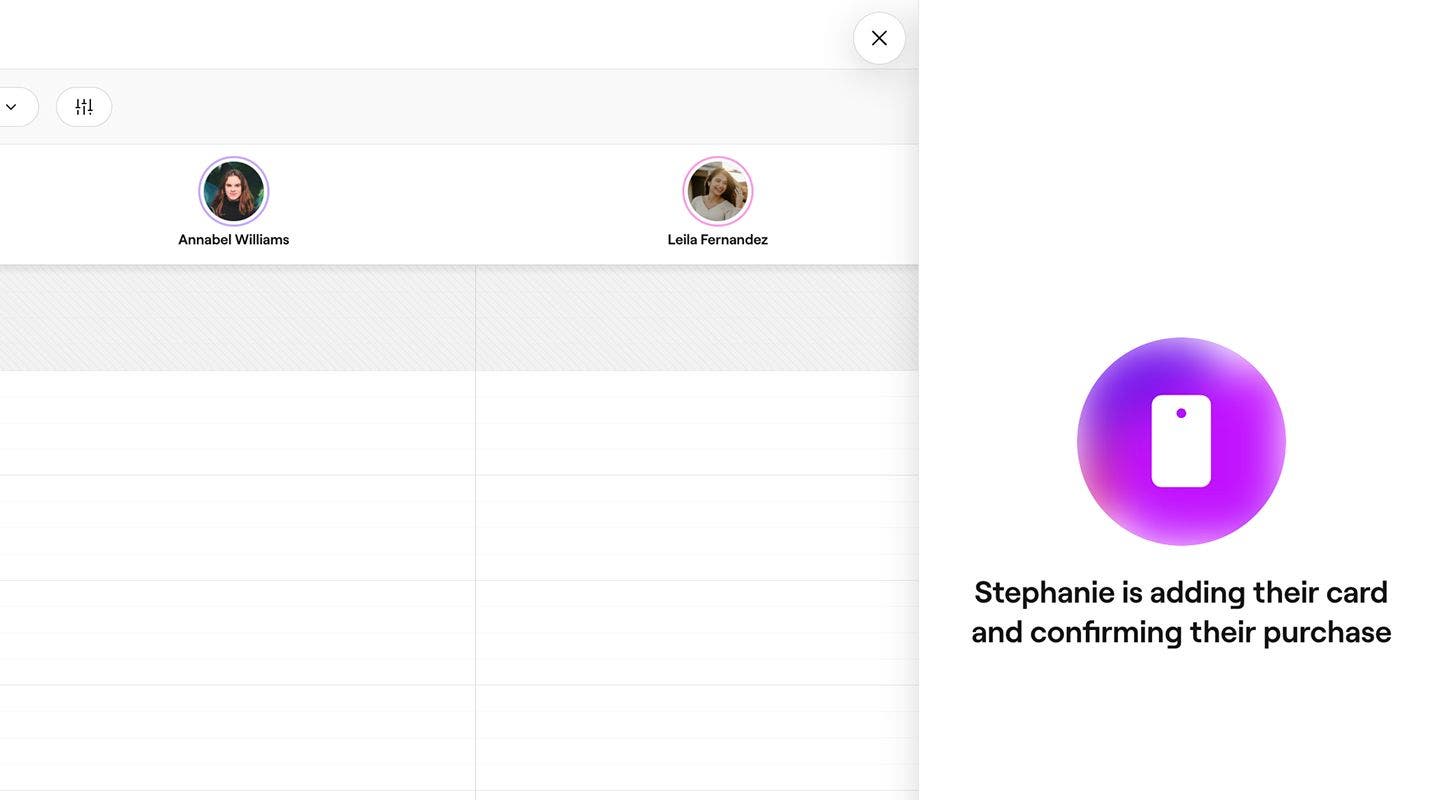Viewport: 1440px width, 800px height.
Task: Click the empty white panel area above the purple circle
Action: [1180, 170]
